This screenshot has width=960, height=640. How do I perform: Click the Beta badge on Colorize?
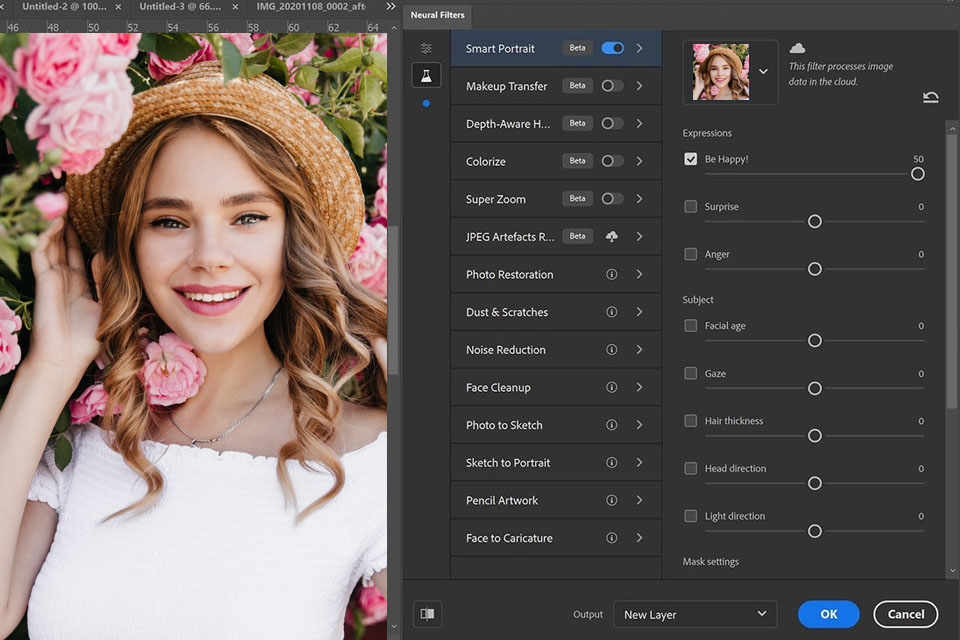click(577, 161)
